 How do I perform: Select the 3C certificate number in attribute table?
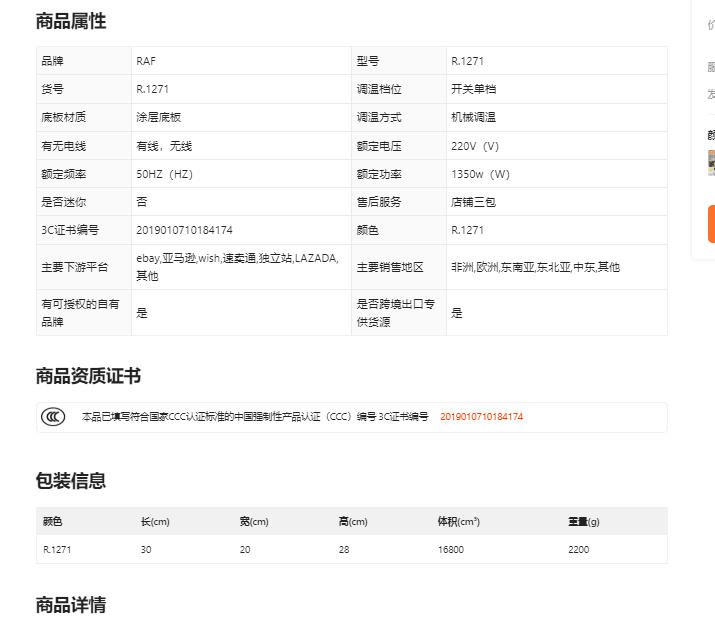coord(184,230)
